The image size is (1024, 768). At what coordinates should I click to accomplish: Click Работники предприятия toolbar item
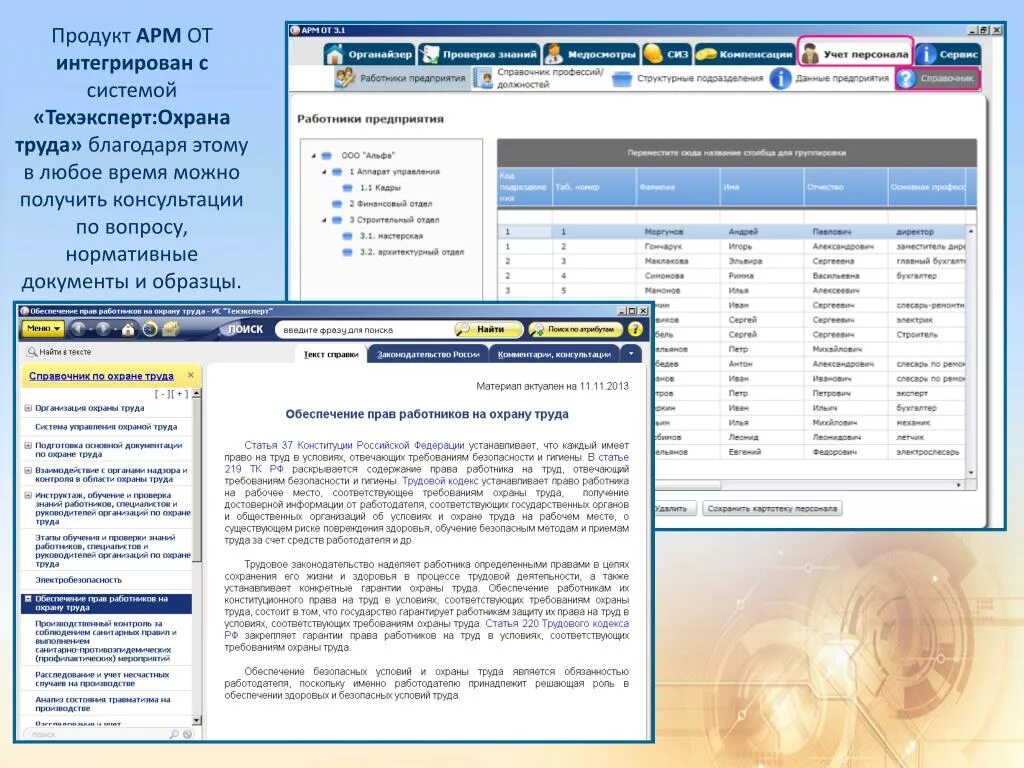pyautogui.click(x=400, y=78)
